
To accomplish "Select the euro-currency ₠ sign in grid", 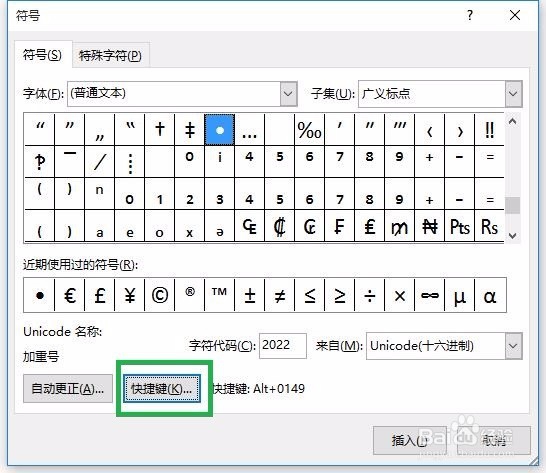I will 249,226.
